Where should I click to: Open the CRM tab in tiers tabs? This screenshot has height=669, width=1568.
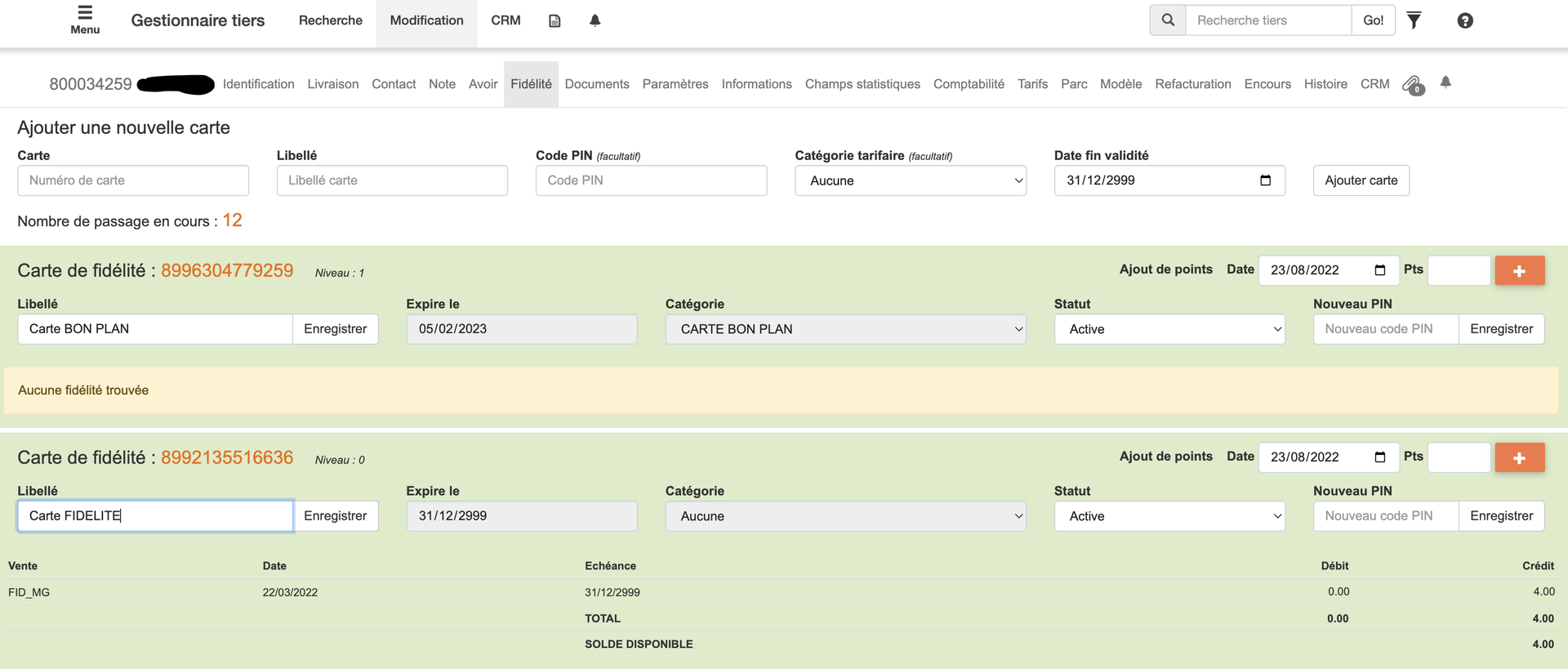pos(1375,84)
